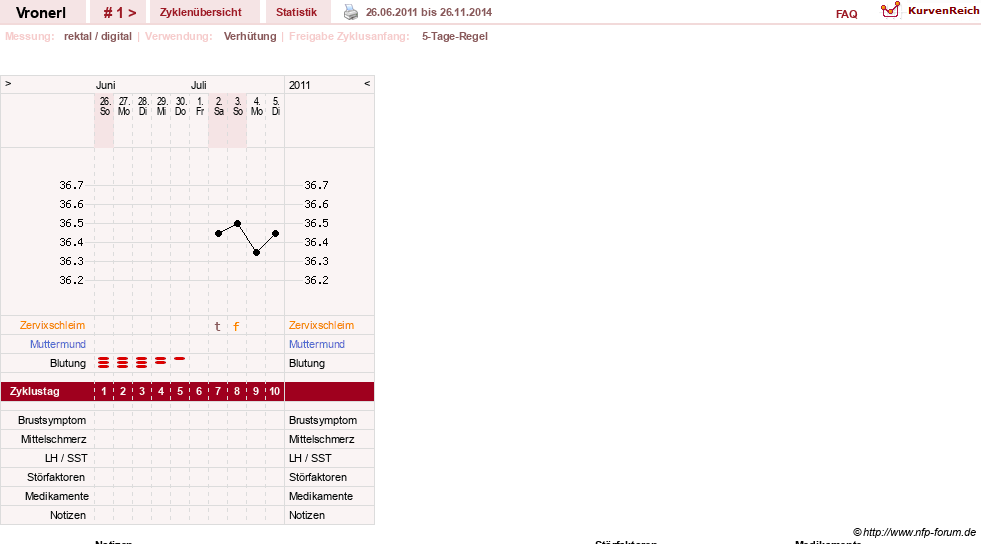The width and height of the screenshot is (981, 544).
Task: Click the left Notizen row label
Action: pos(68,515)
